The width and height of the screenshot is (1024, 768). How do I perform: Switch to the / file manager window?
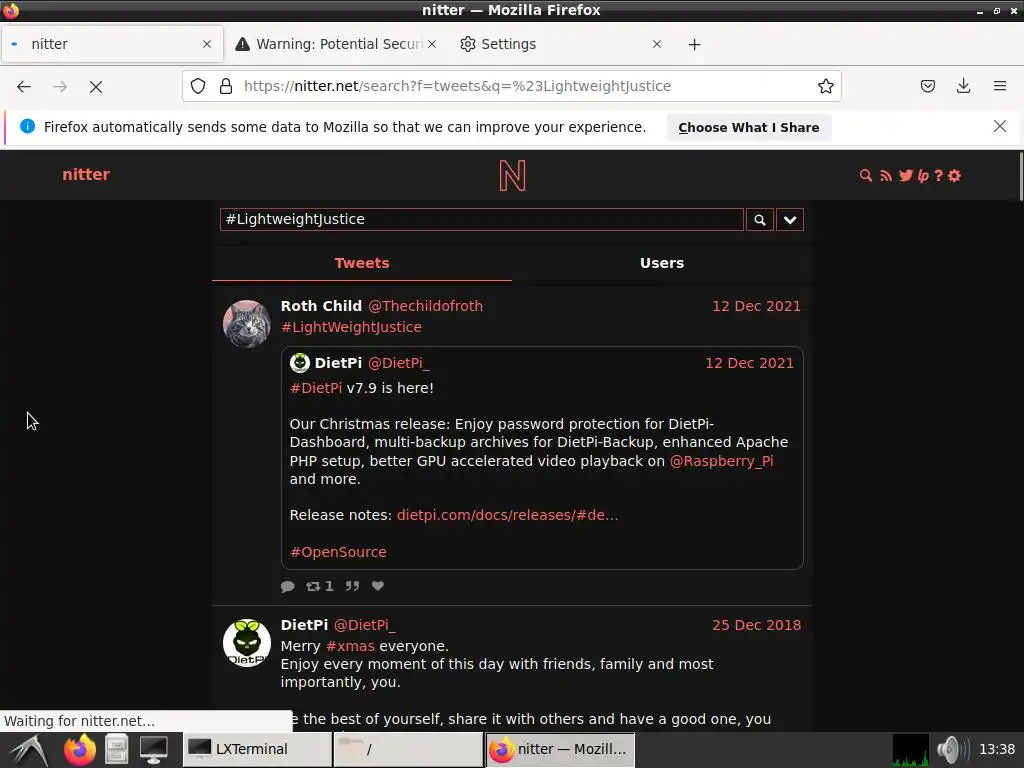coord(408,749)
